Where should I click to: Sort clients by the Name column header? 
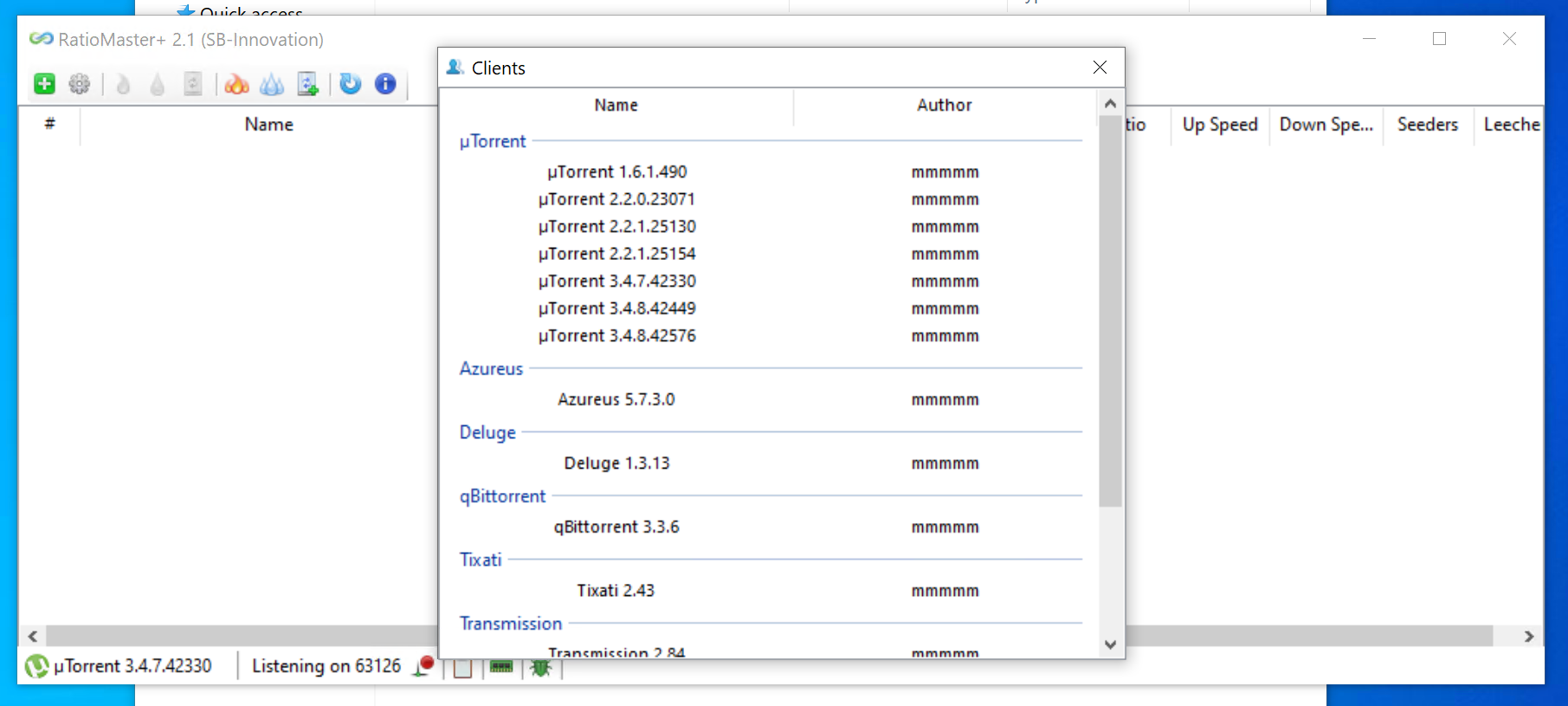coord(616,106)
